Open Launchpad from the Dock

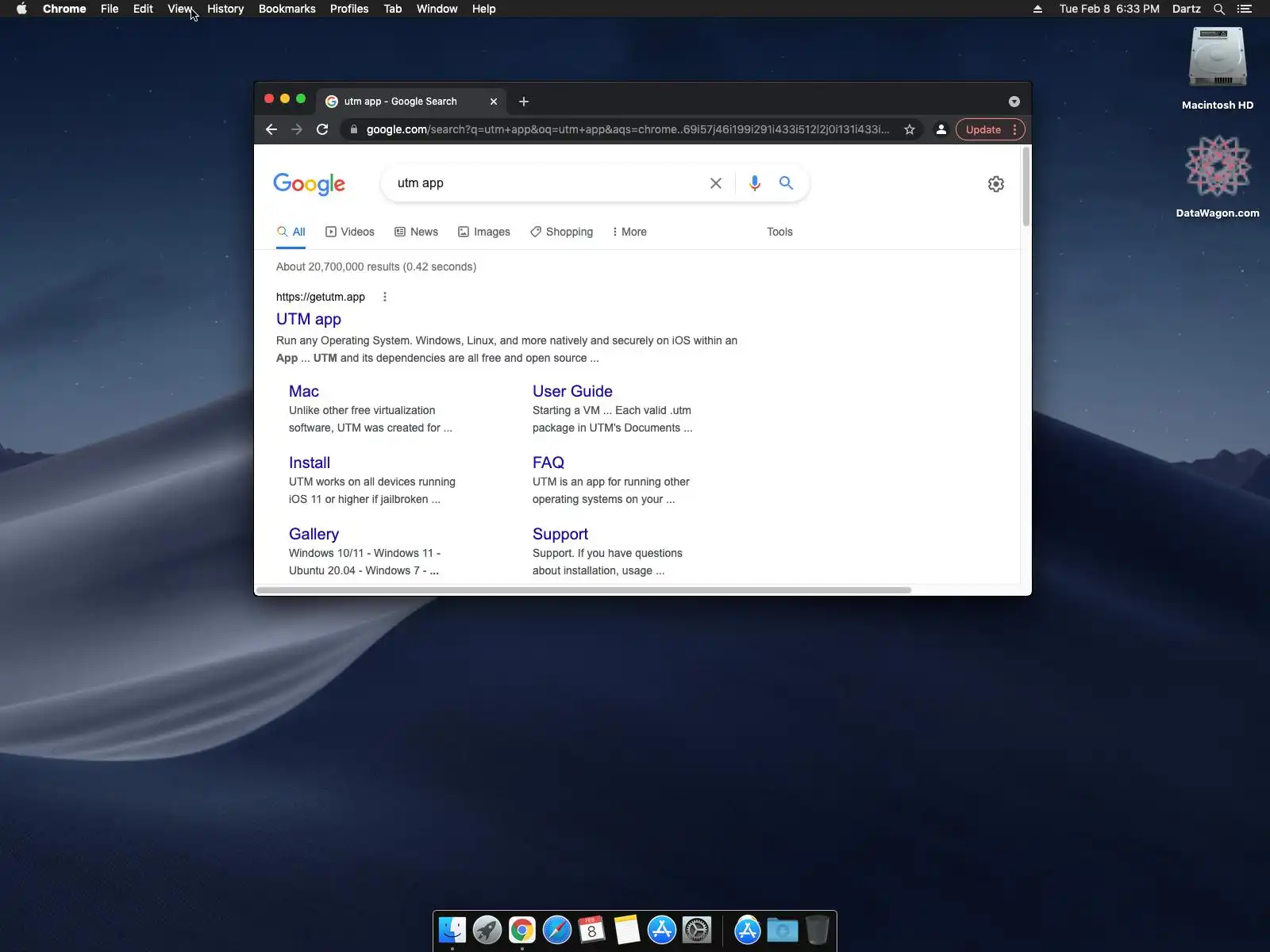coord(487,930)
